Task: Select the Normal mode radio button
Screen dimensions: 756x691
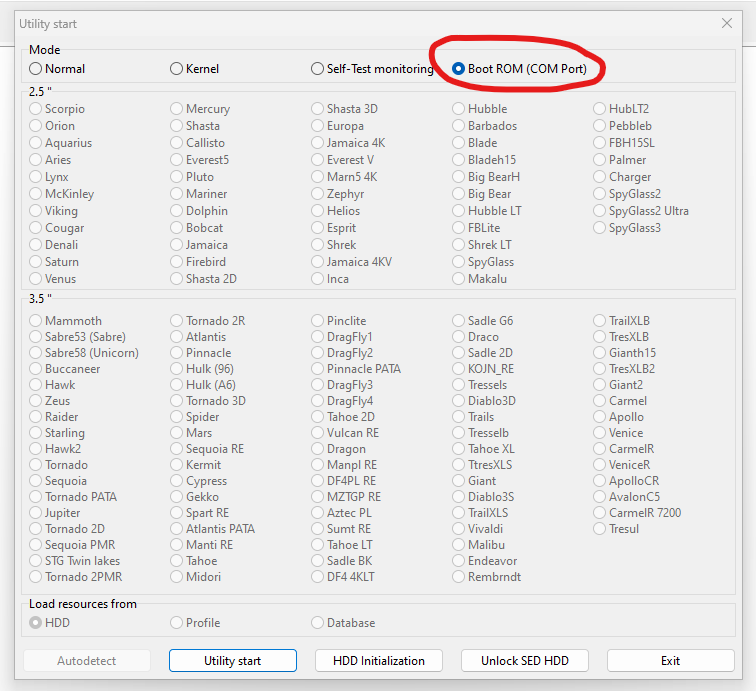Action: point(36,69)
